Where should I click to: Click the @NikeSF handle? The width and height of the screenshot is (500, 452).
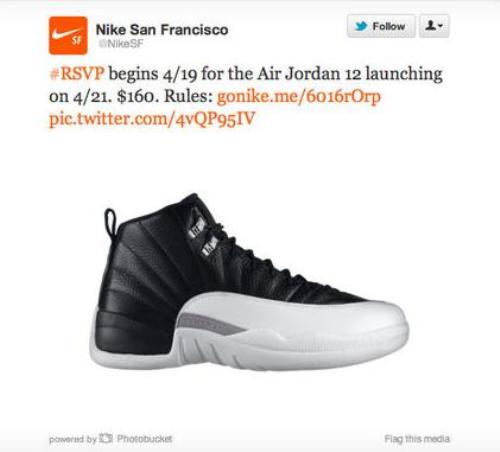click(121, 44)
